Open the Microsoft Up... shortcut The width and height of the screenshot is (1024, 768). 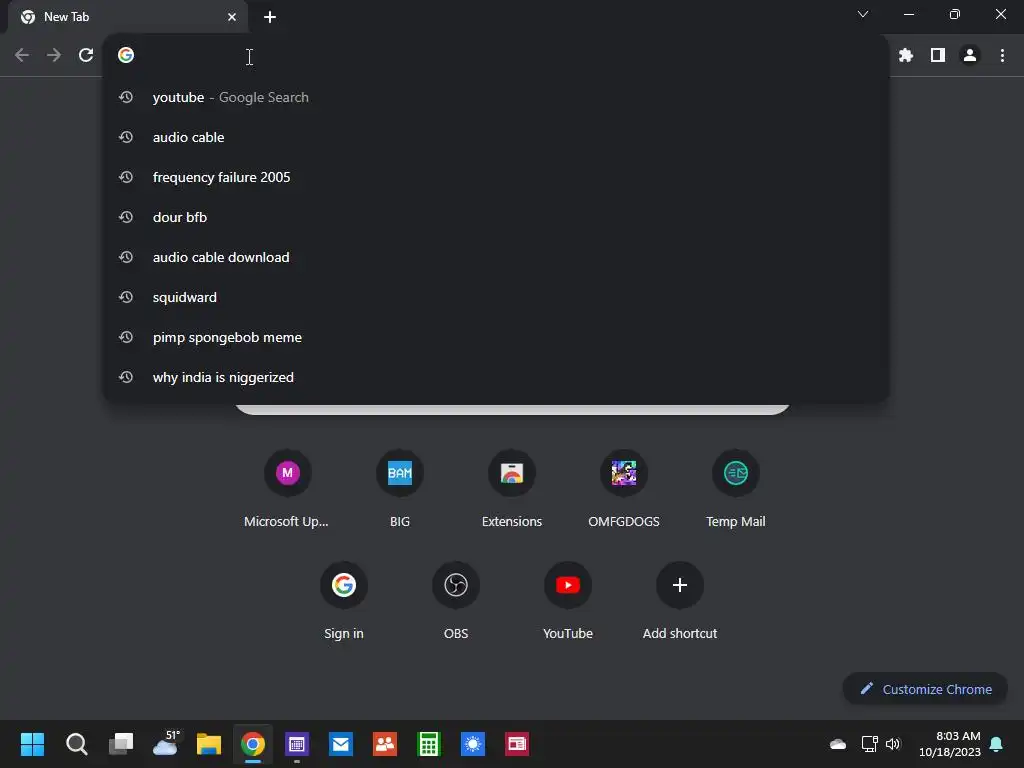pyautogui.click(x=287, y=488)
